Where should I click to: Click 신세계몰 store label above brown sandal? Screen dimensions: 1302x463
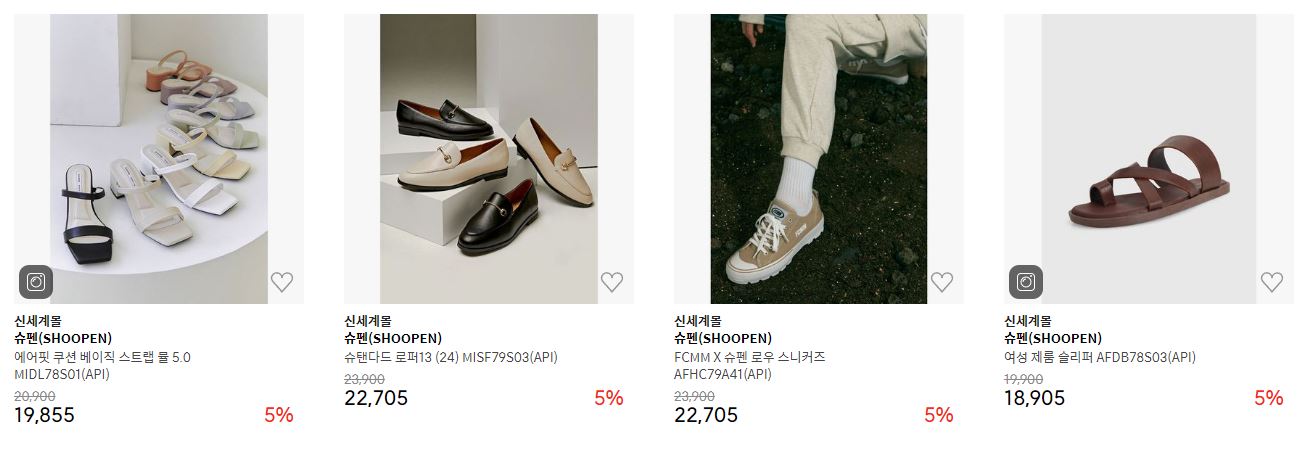pyautogui.click(x=1028, y=321)
